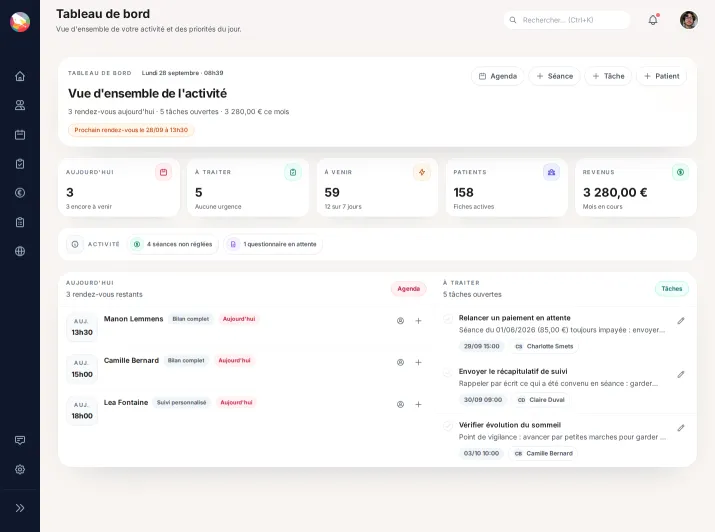Image resolution: width=715 pixels, height=532 pixels.
Task: Open the euro billing icon in the sidebar
Action: coord(20,193)
